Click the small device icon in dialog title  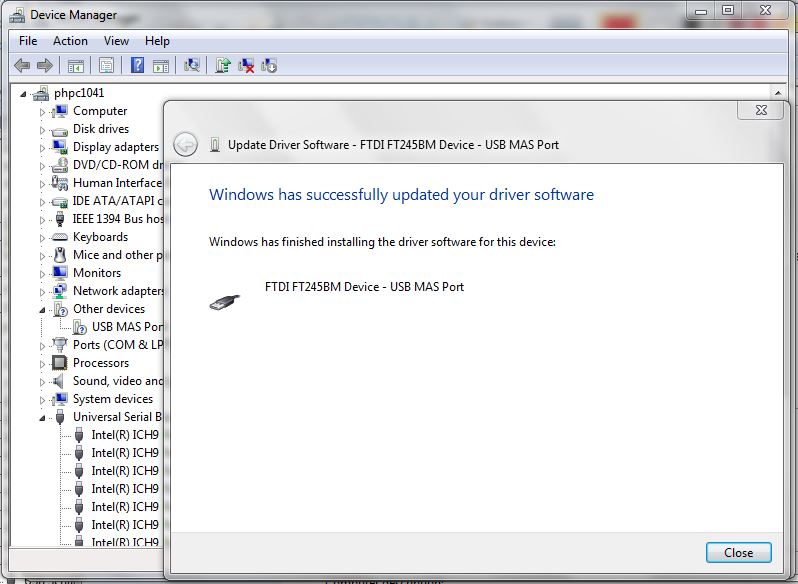tap(215, 145)
